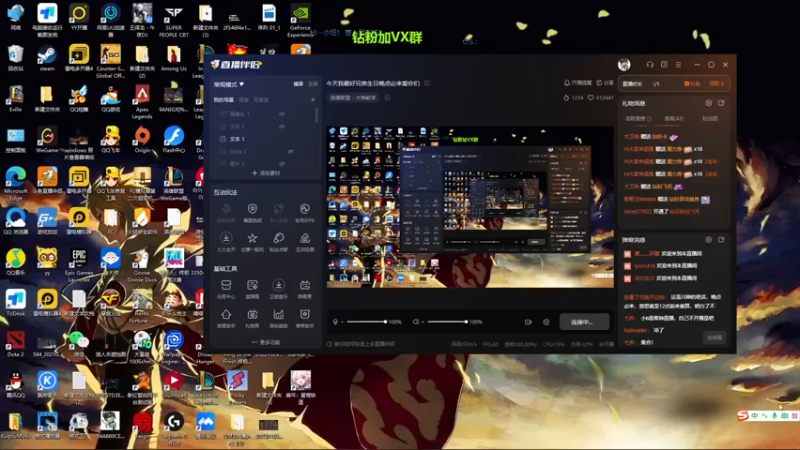Open the 贵宾(43) tab in gift panel
The width and height of the screenshot is (800, 450).
tap(673, 118)
